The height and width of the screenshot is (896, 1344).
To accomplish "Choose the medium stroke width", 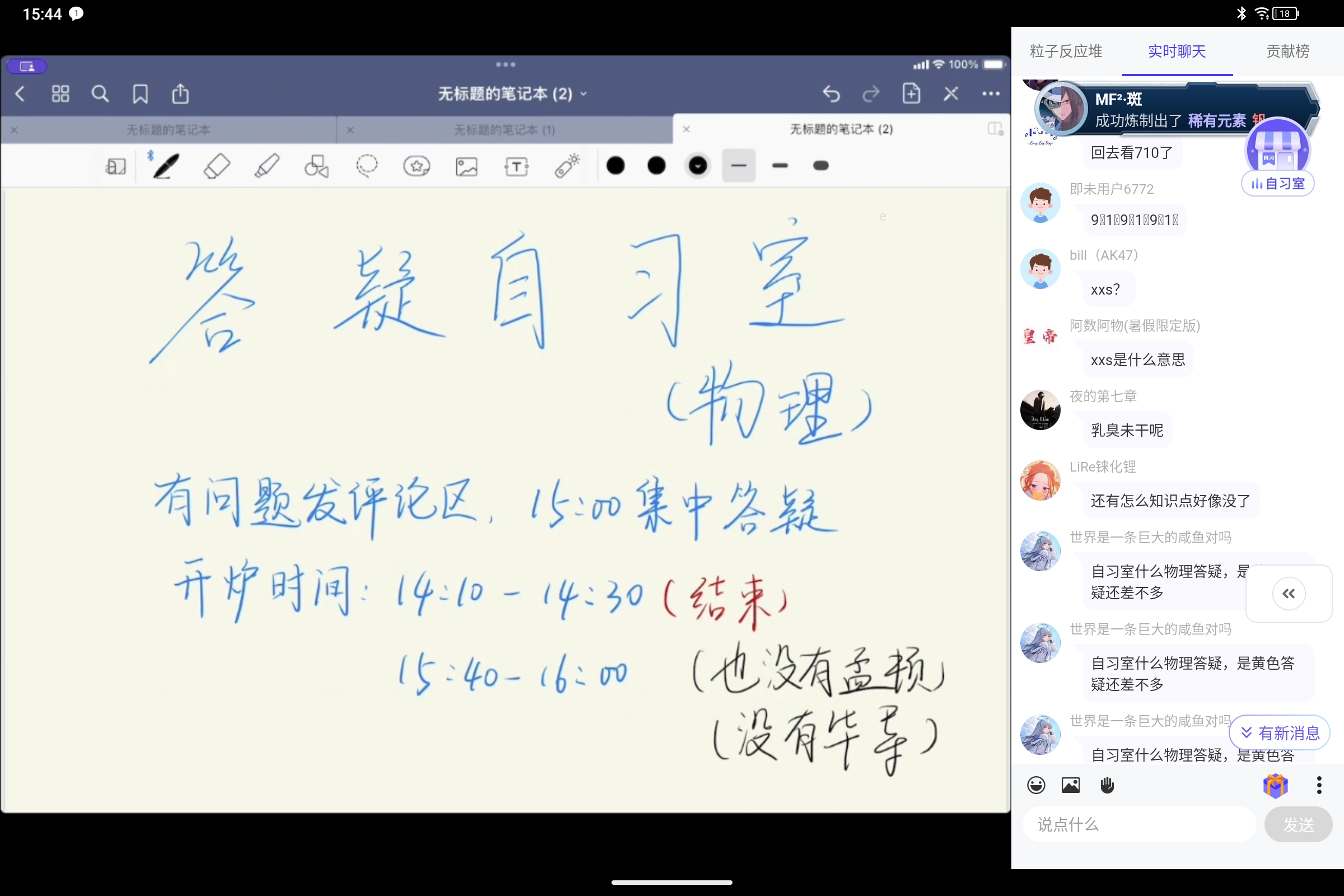I will (780, 166).
